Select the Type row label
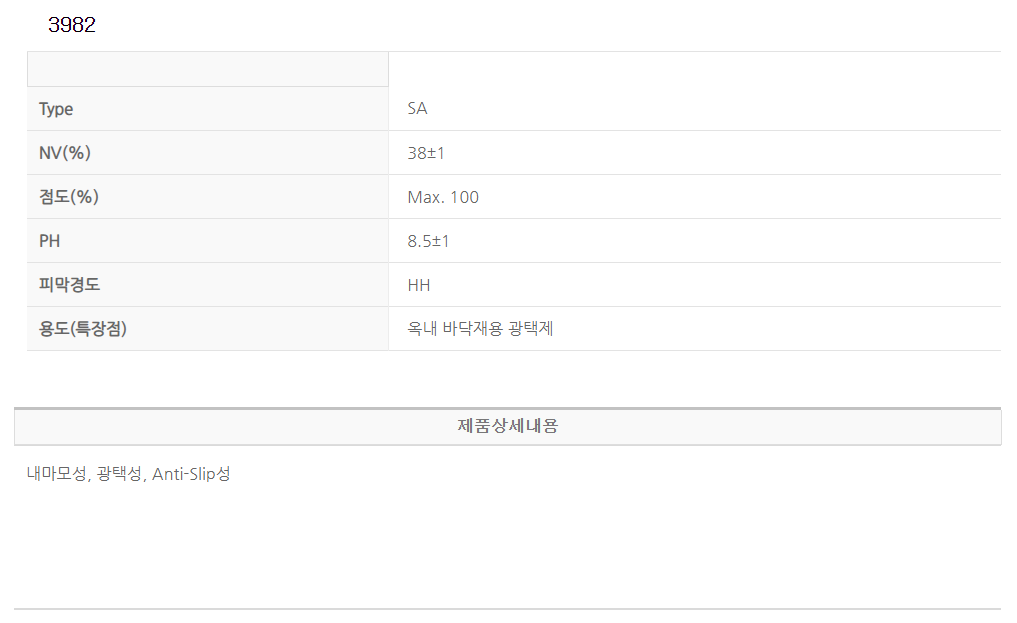 [56, 109]
